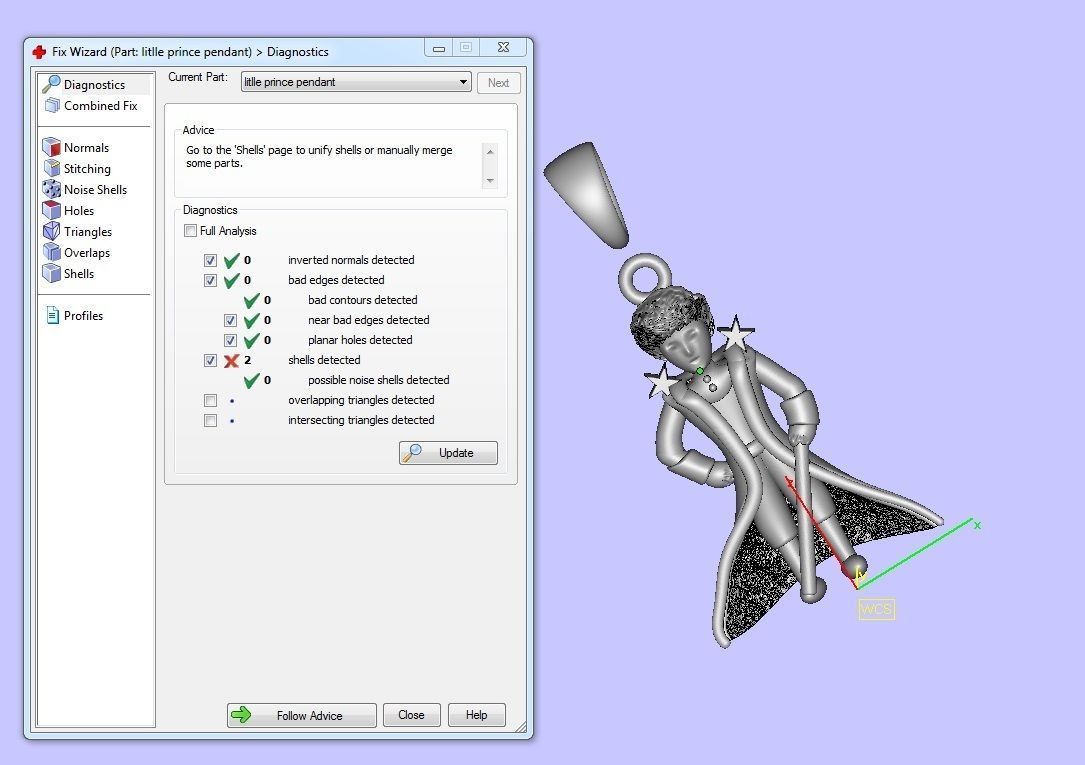This screenshot has width=1085, height=765.
Task: Go to the Noise Shells page
Action: pos(95,190)
